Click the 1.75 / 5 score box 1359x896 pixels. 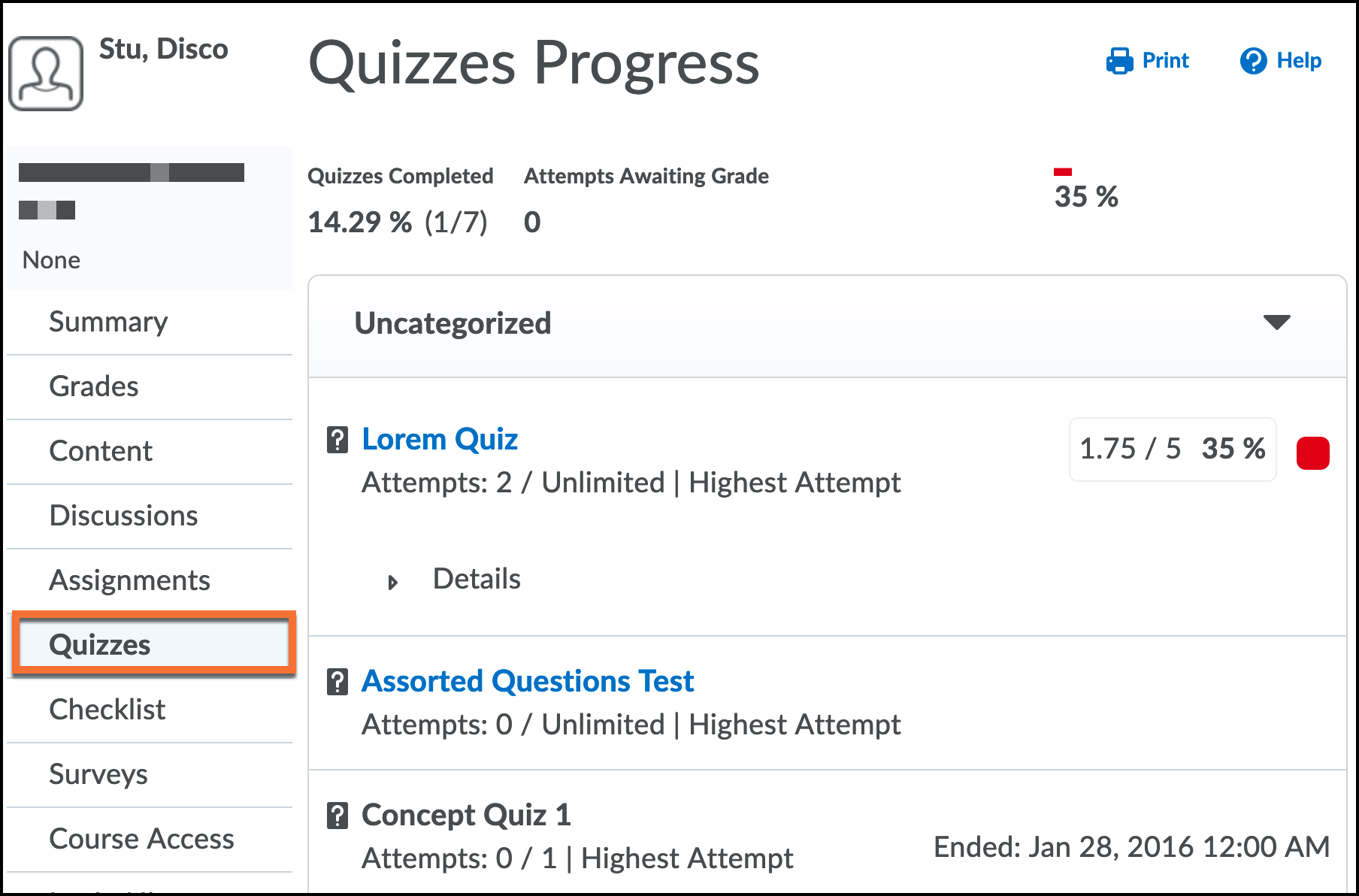tap(1172, 449)
